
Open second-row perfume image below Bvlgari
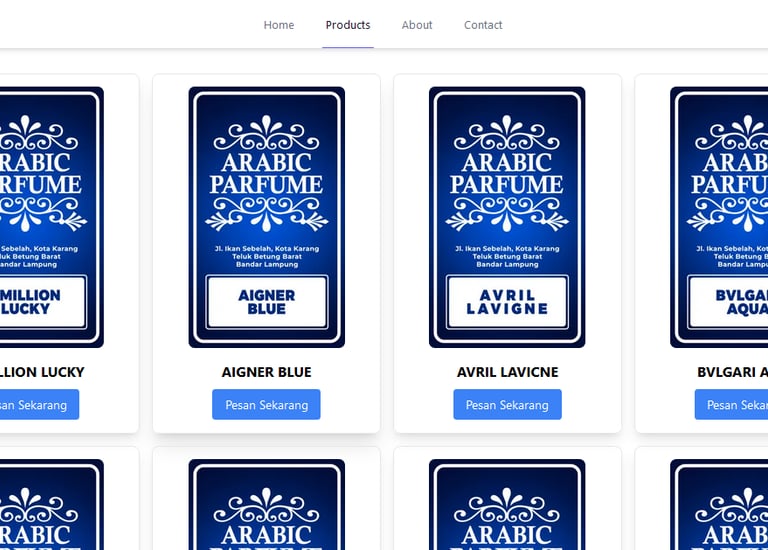(719, 504)
